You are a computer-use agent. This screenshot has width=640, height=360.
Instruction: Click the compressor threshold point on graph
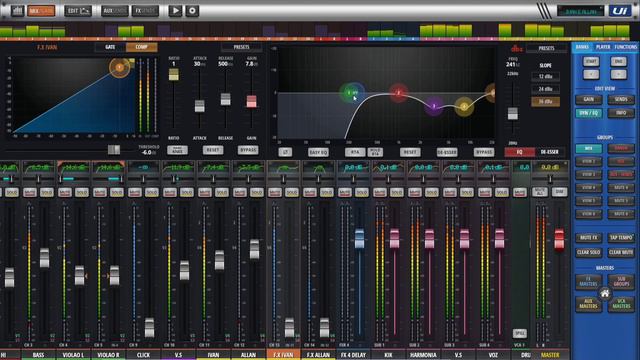coord(119,67)
